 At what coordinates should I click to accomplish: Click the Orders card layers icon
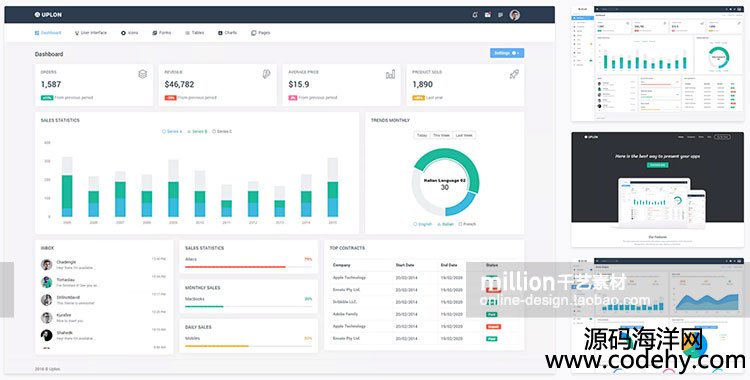point(143,74)
